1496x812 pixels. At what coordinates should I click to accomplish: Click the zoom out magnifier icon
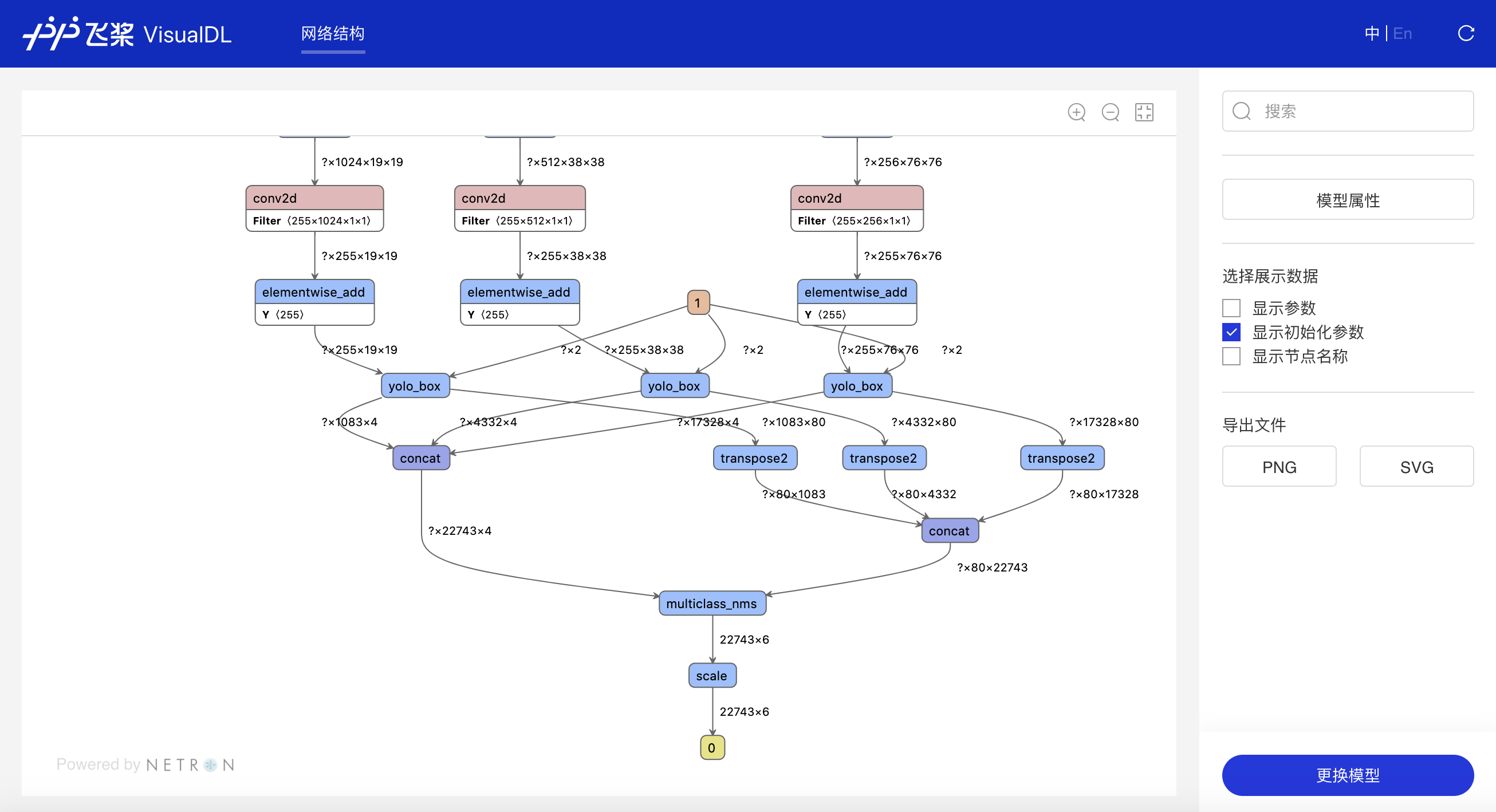[x=1110, y=112]
